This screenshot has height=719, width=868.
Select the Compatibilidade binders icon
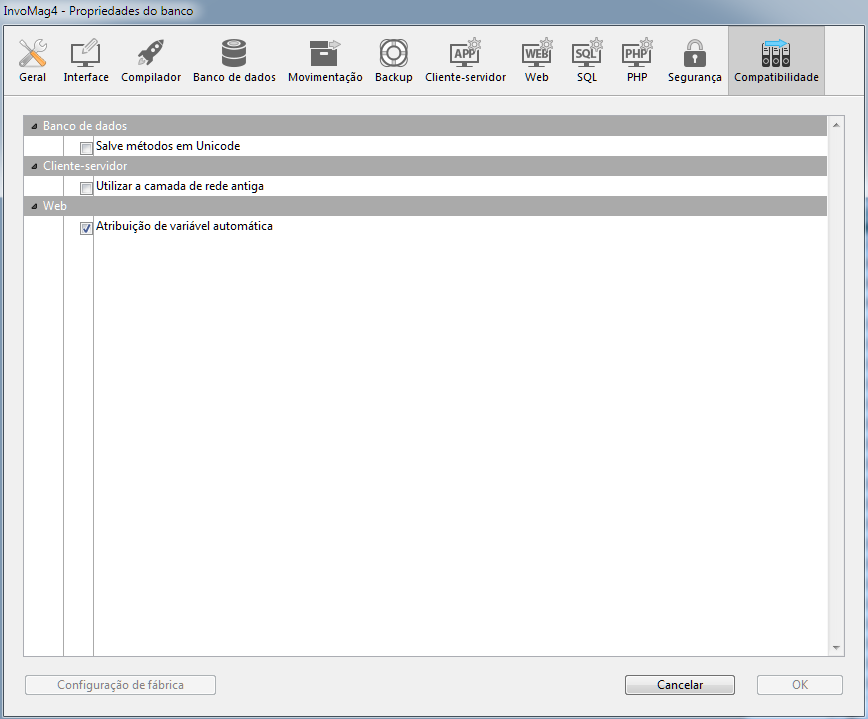pos(776,53)
